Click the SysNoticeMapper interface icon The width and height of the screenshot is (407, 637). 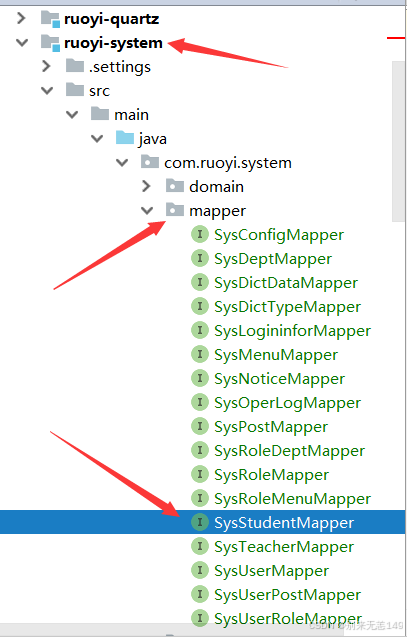(200, 378)
